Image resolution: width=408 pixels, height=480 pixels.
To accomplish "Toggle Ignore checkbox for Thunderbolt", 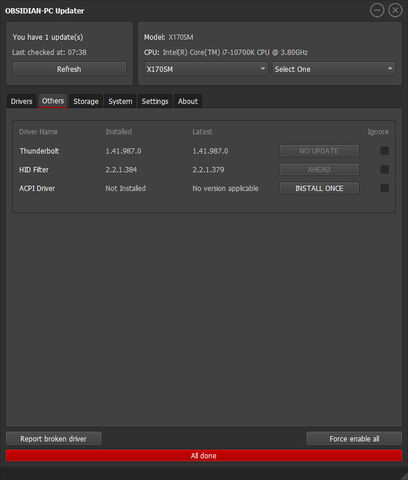I will coord(385,151).
